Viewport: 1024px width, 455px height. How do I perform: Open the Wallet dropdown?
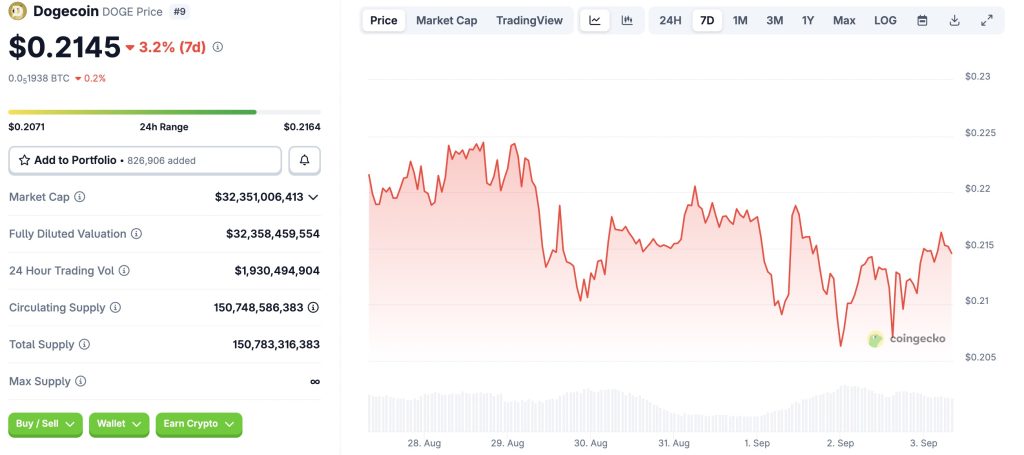pyautogui.click(x=119, y=424)
